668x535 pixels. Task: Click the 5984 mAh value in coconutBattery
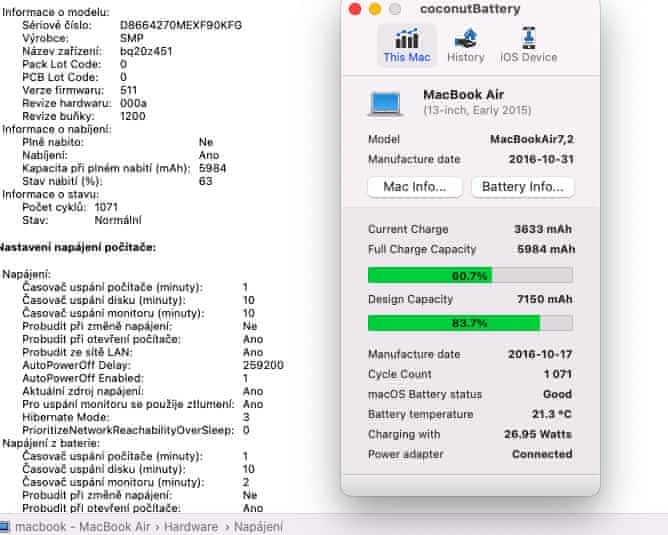pos(546,249)
